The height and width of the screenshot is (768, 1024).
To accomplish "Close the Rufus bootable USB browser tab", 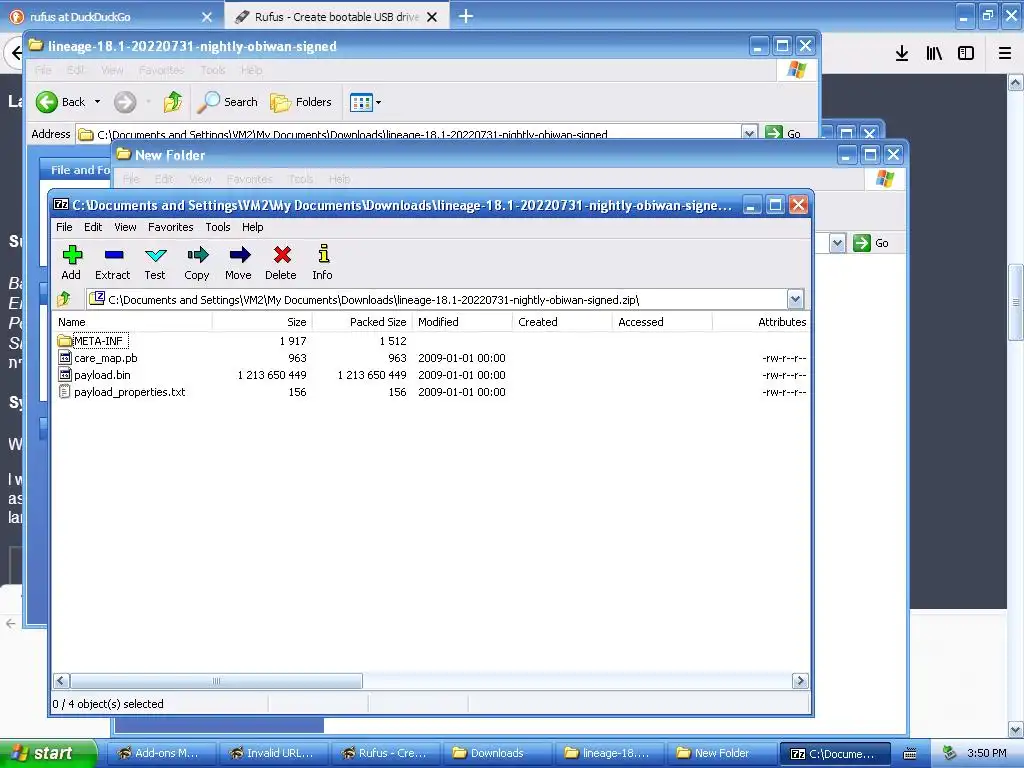I will click(432, 17).
